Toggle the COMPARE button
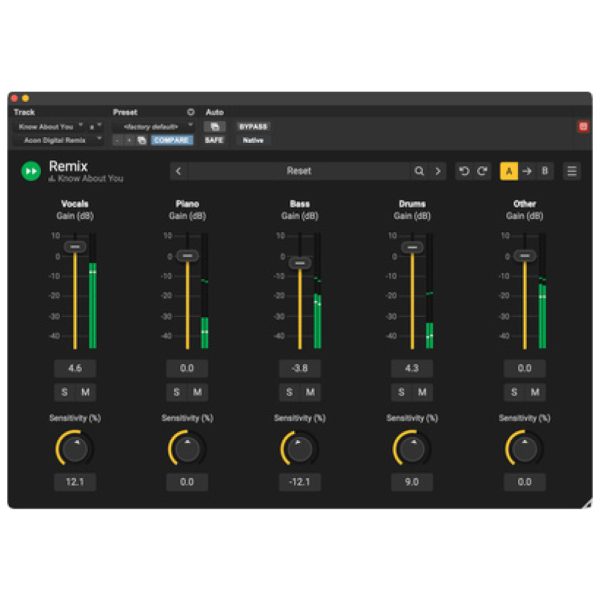 (171, 140)
